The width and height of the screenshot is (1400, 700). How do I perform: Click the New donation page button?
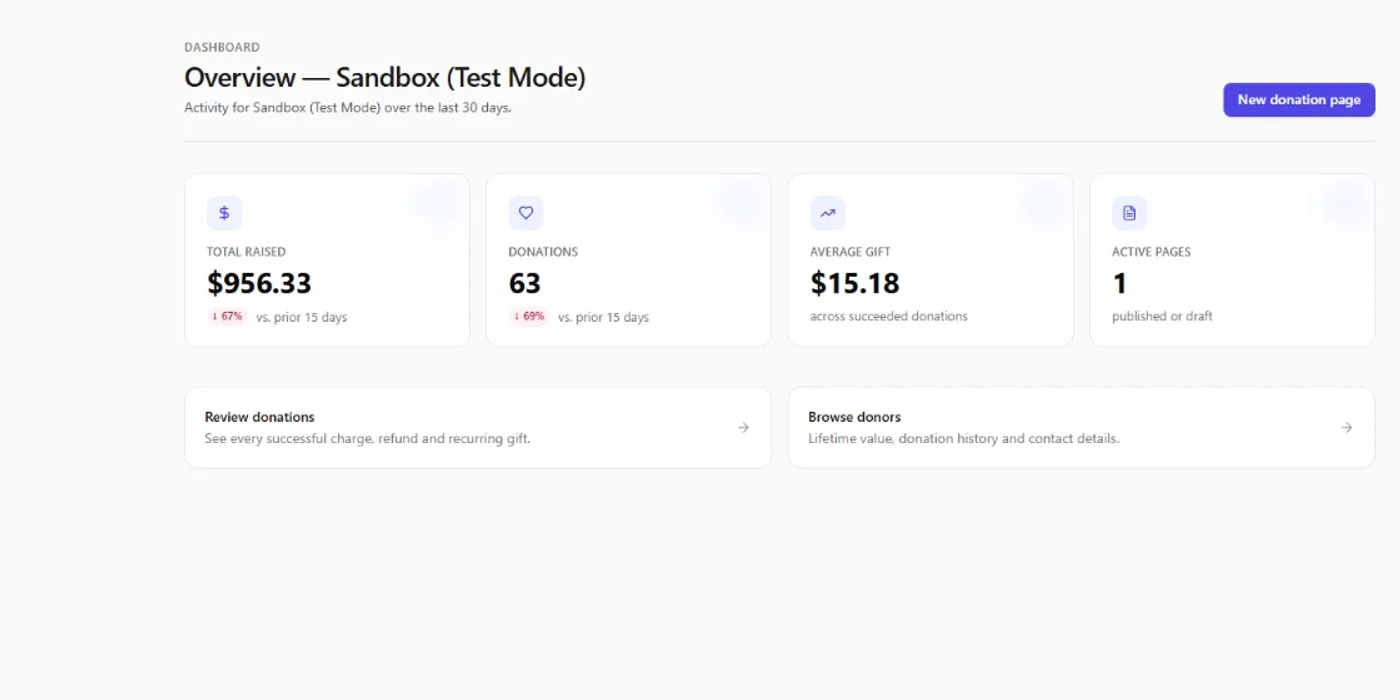pos(1299,100)
